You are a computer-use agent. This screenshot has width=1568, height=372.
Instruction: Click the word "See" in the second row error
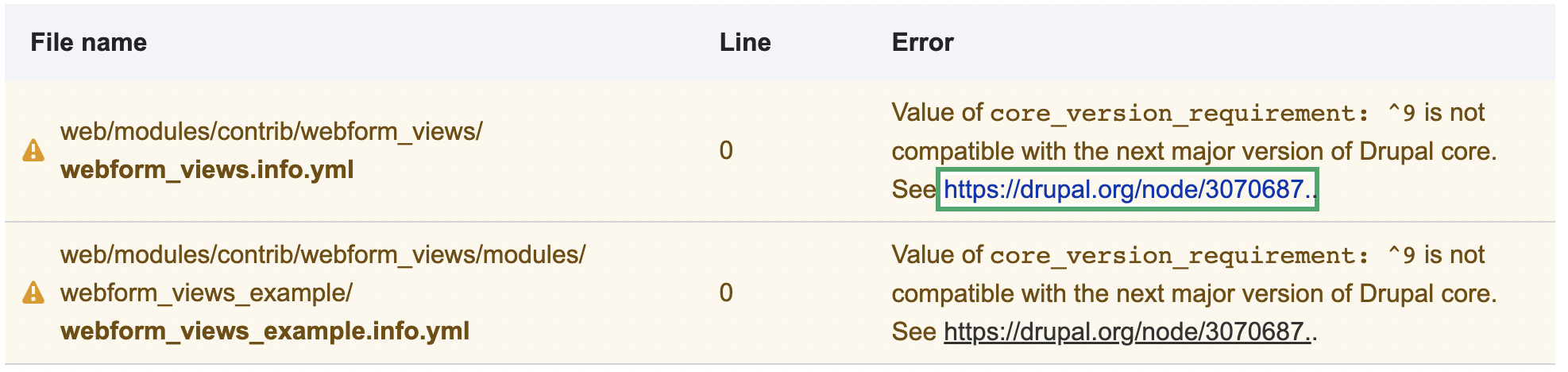[x=913, y=331]
